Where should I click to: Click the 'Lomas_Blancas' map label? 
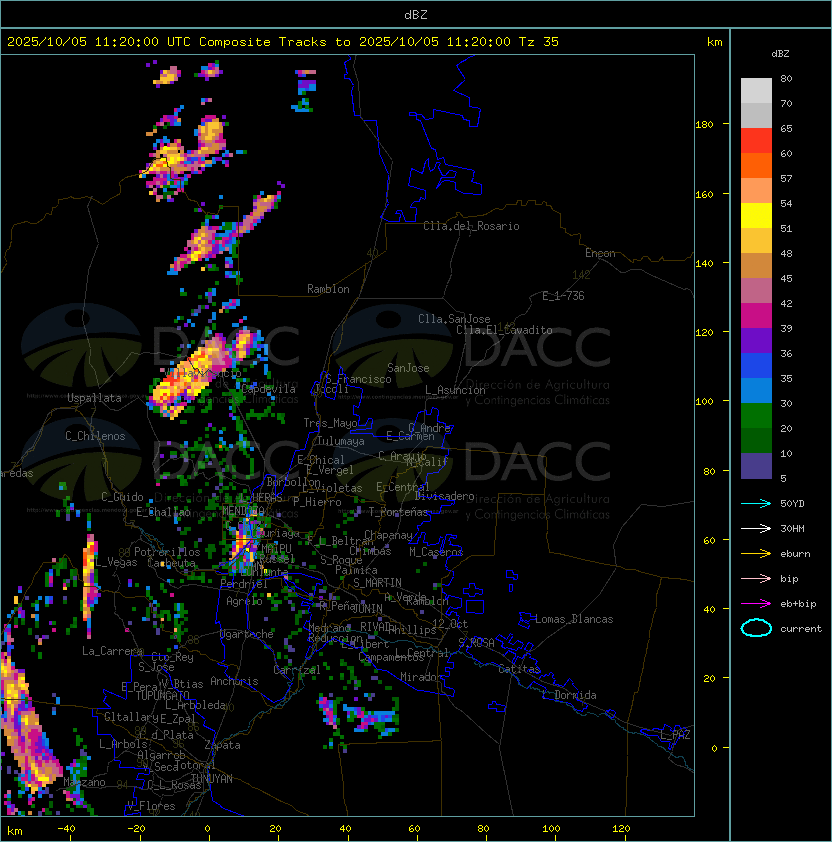(574, 619)
